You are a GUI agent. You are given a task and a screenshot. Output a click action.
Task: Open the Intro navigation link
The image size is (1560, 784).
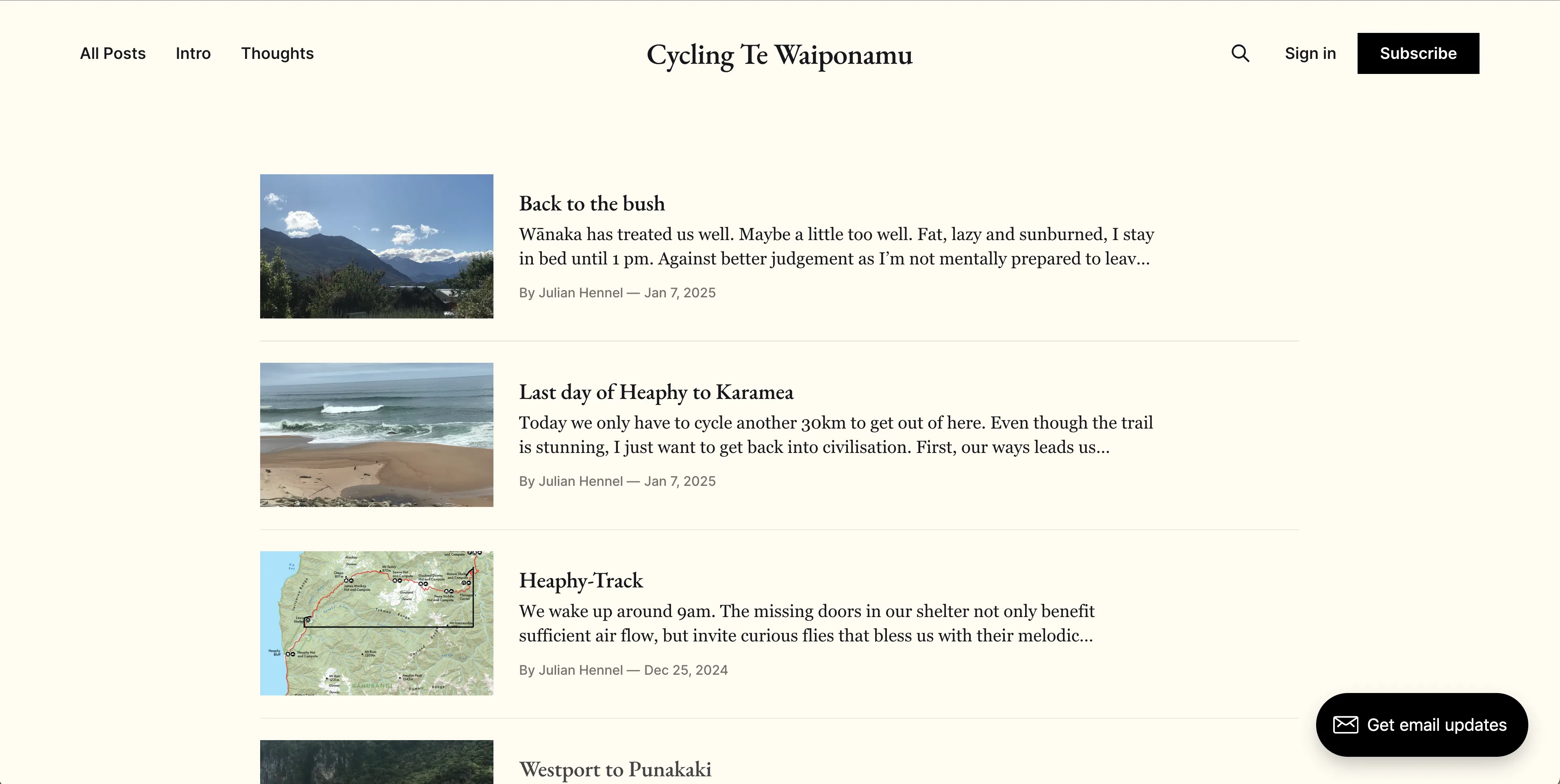coord(193,53)
